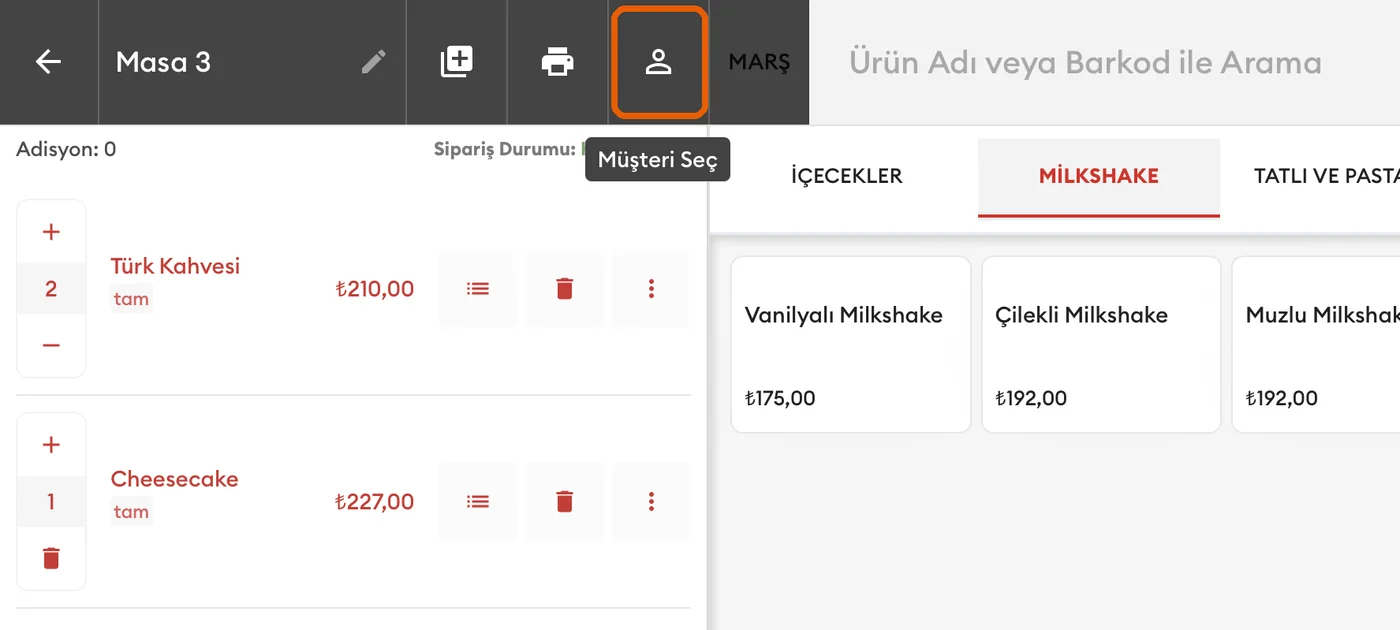
Task: Open Türk Kahvesi three-dot menu
Action: pyautogui.click(x=651, y=289)
